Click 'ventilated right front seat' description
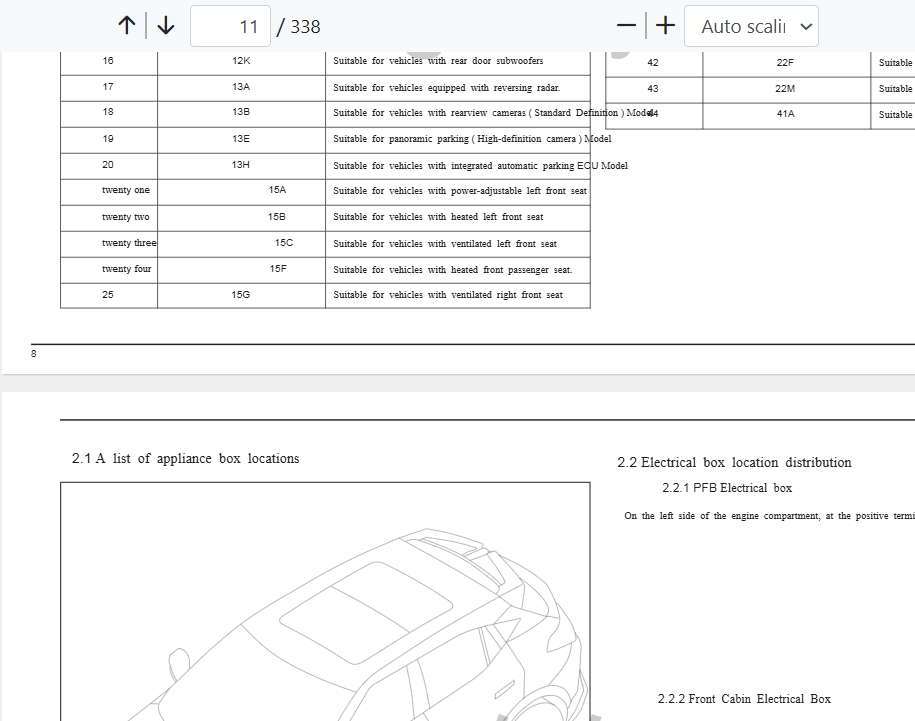This screenshot has height=721, width=915. coord(448,295)
